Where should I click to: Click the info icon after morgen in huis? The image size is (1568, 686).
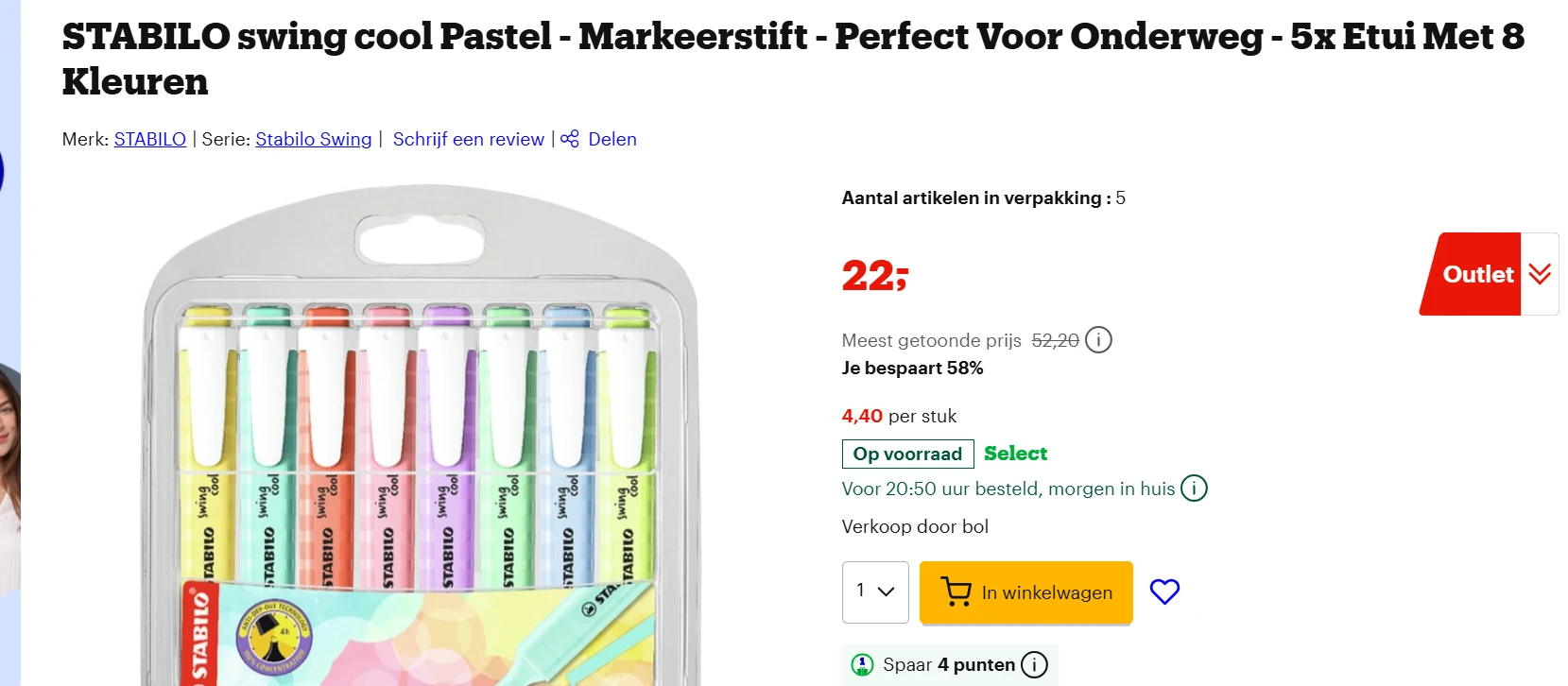pyautogui.click(x=1195, y=489)
